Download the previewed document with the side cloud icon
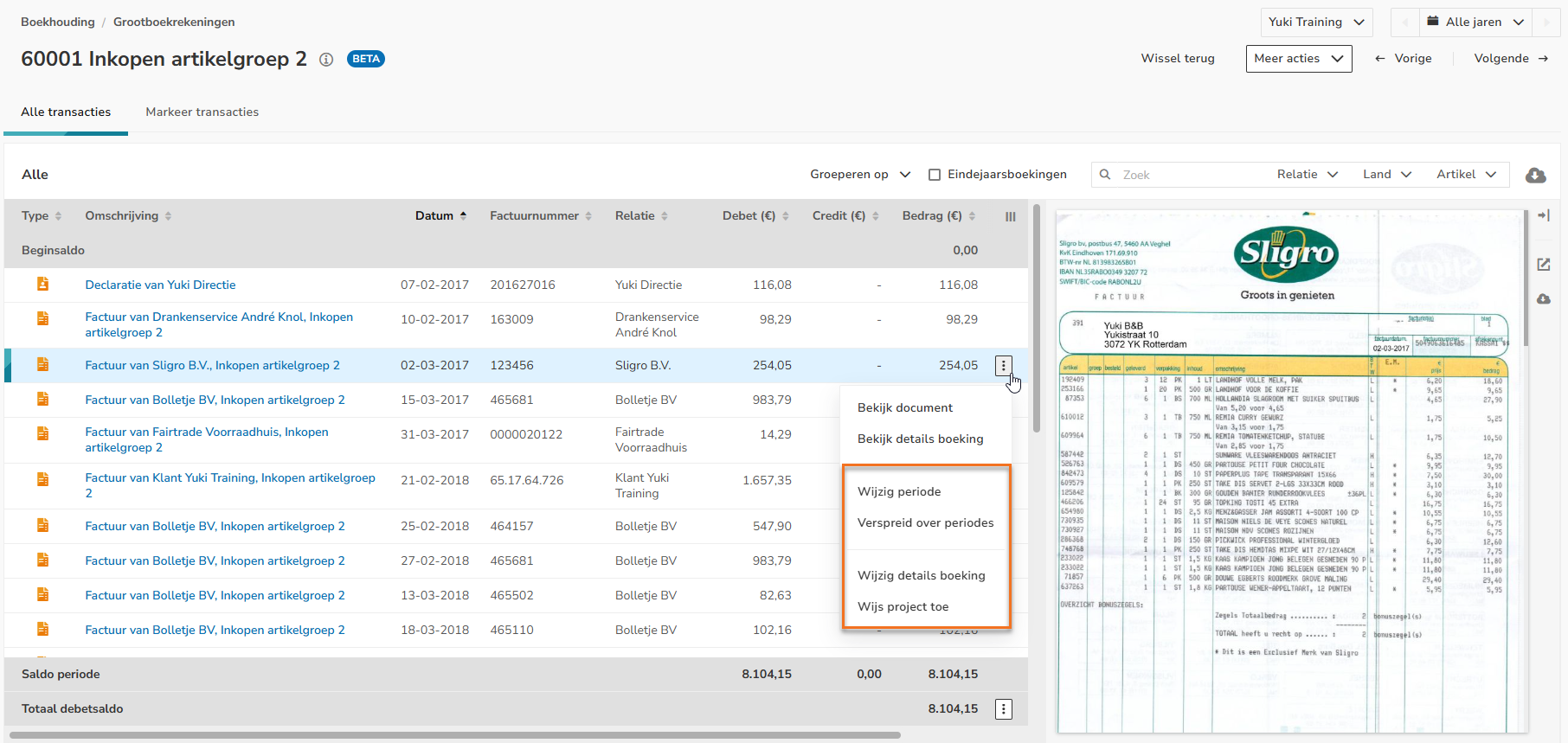Viewport: 1568px width, 743px height. 1543,299
